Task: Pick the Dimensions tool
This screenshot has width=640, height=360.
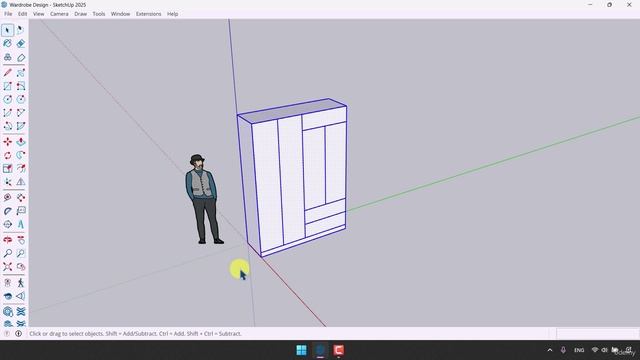Action: pos(20,197)
